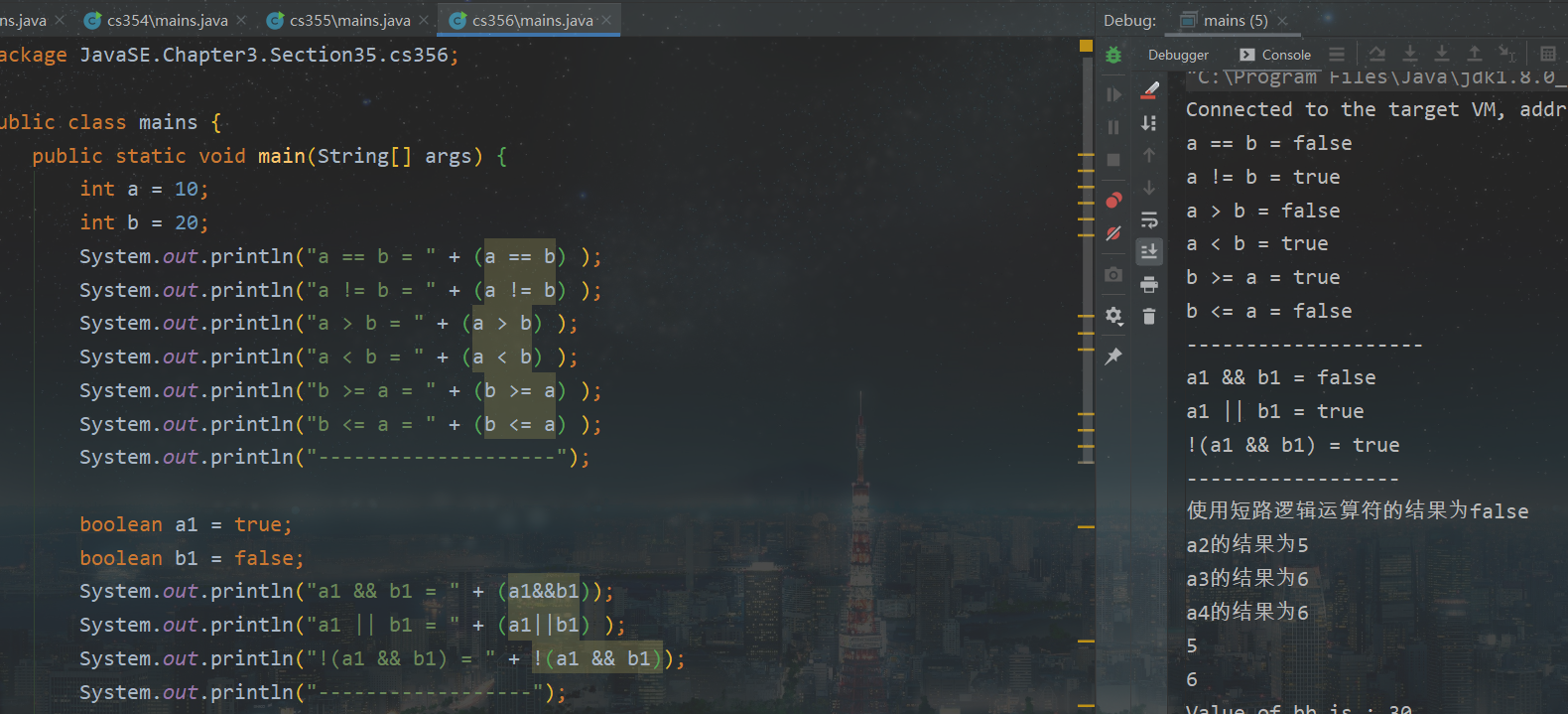Click the Step Into icon
The width and height of the screenshot is (1568, 714).
[x=1409, y=55]
